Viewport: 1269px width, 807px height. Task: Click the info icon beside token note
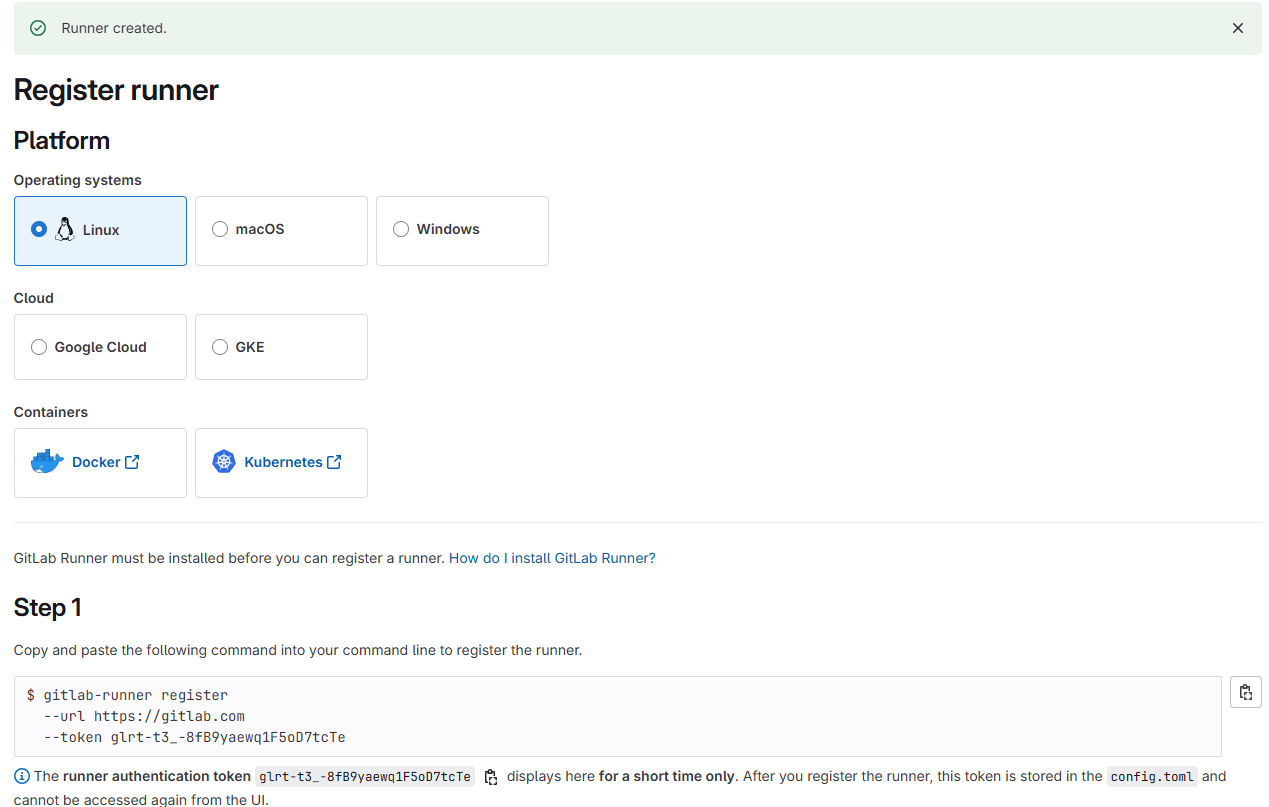click(22, 777)
